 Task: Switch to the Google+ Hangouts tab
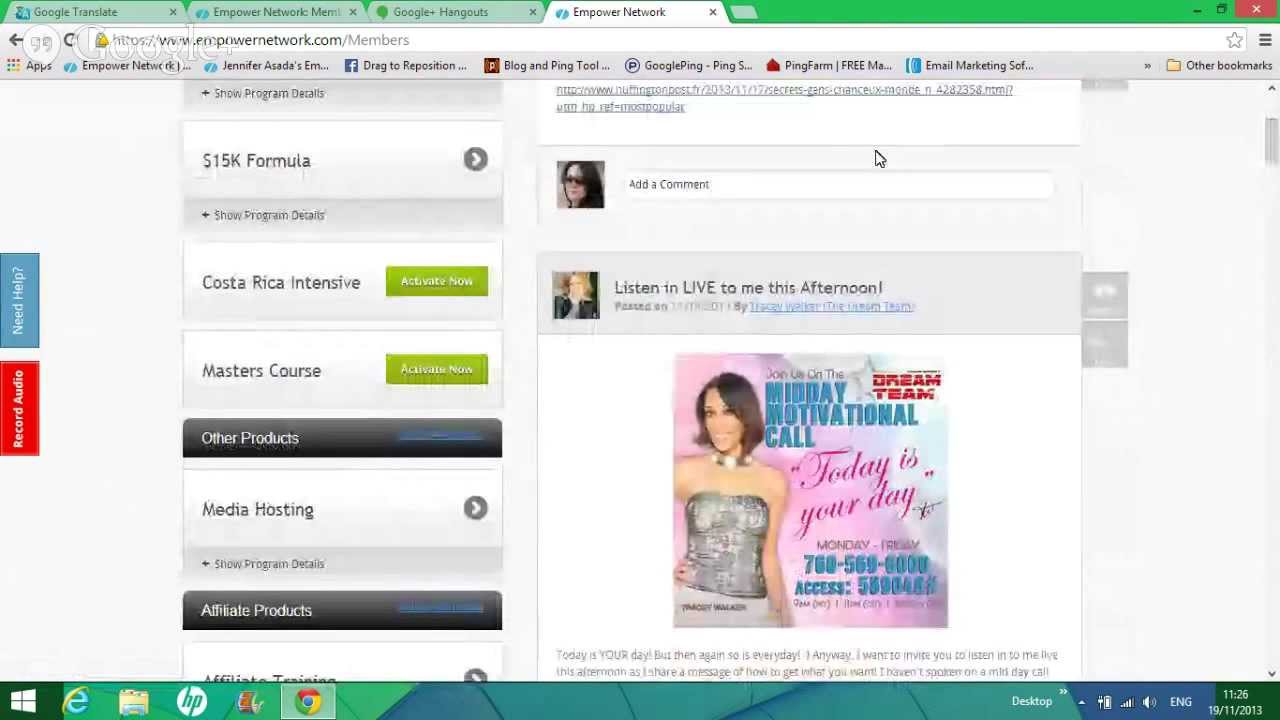(455, 12)
